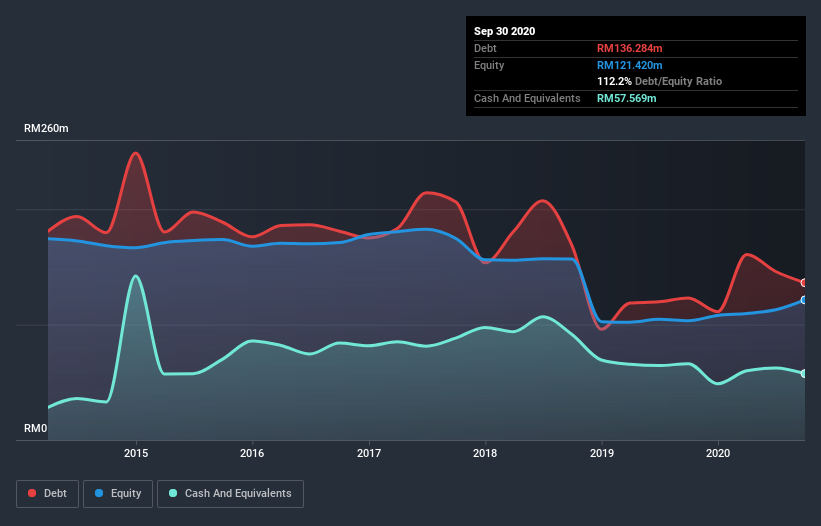Click the RM260m y-axis label
The image size is (821, 526).
pyautogui.click(x=46, y=128)
